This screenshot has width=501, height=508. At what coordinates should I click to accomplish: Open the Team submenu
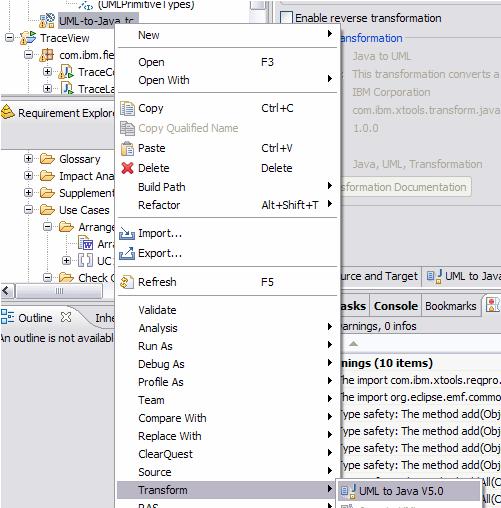click(227, 400)
